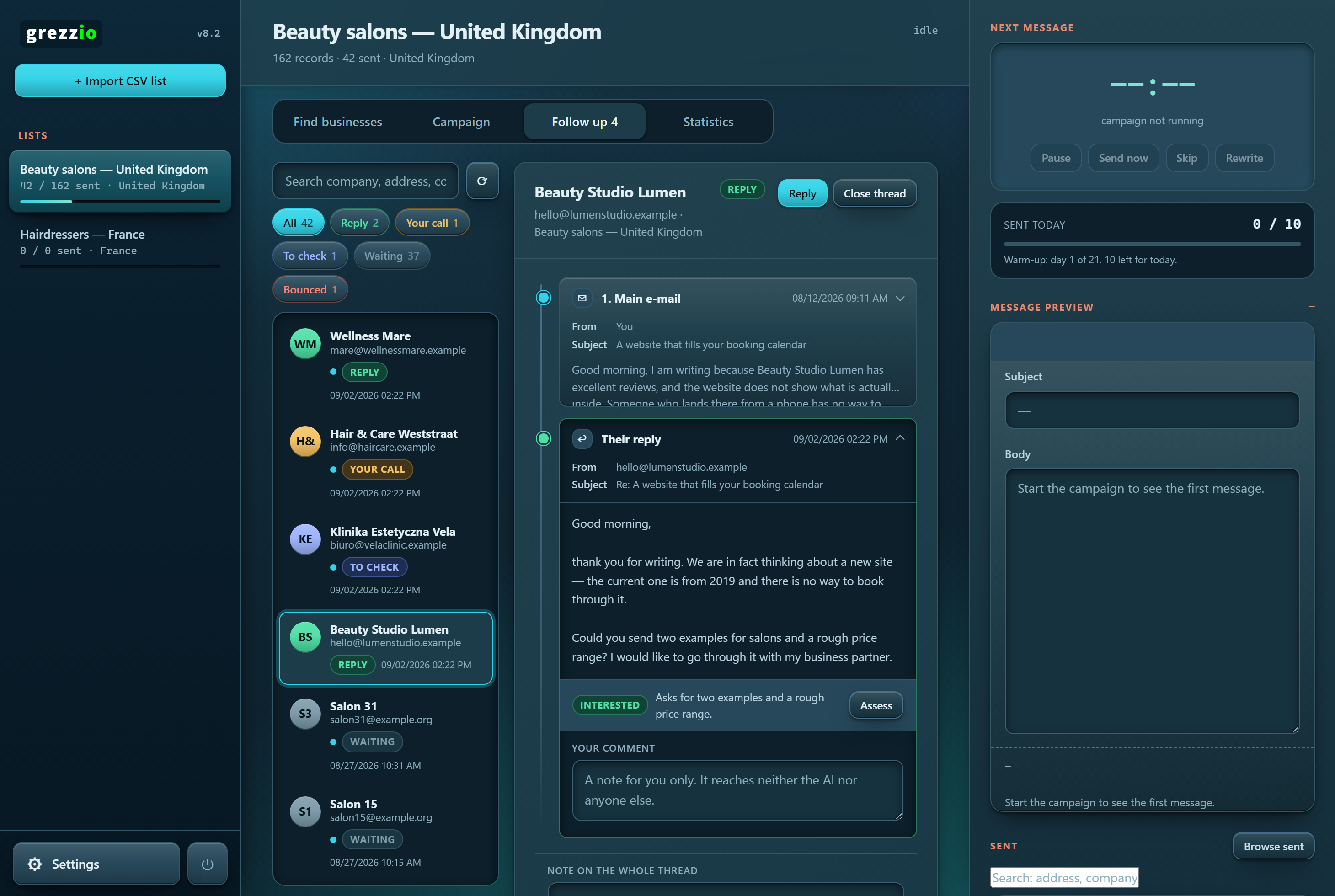
Task: Select Hairdressers — France list
Action: click(x=120, y=246)
